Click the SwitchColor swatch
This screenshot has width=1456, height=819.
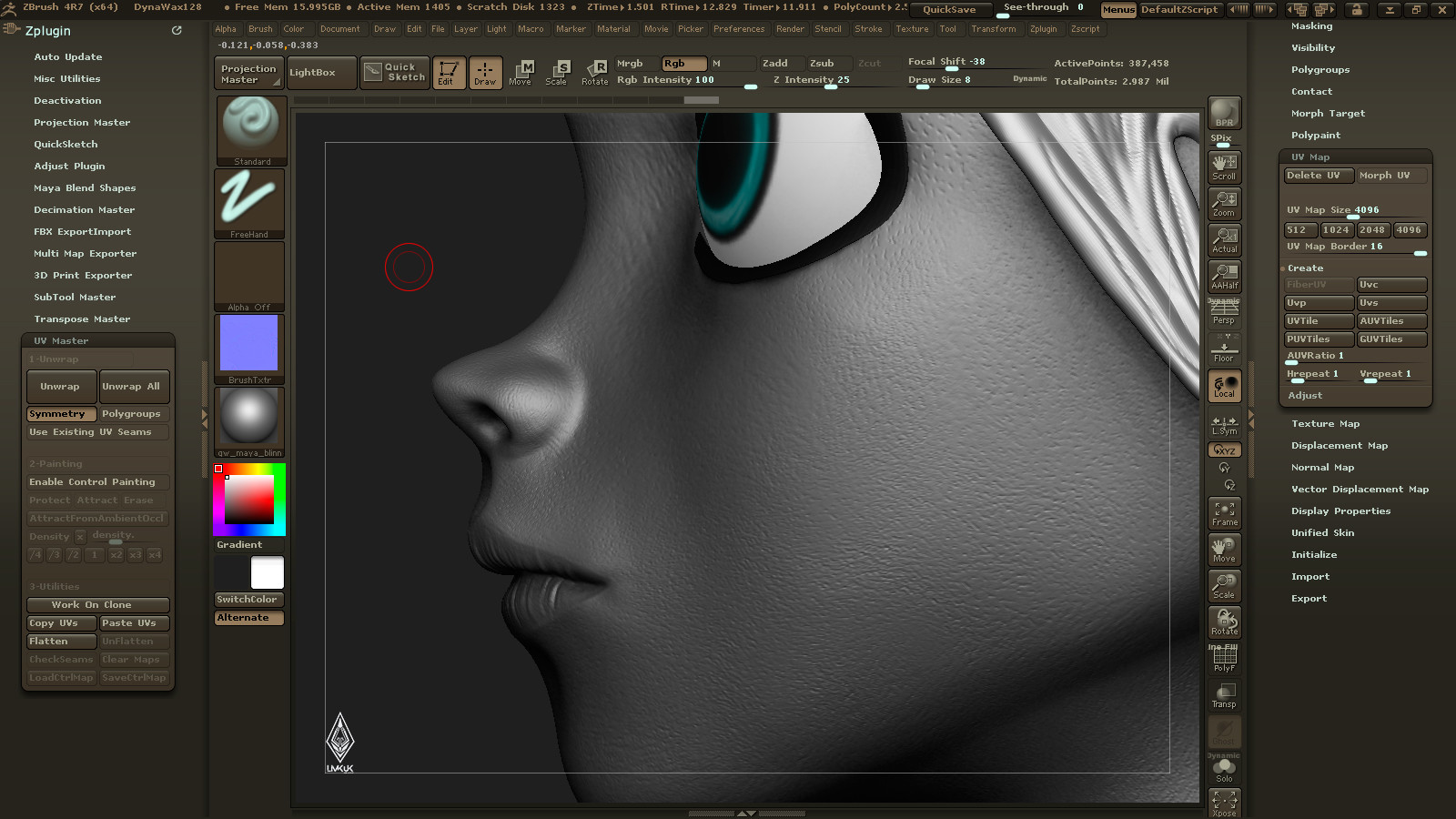[x=248, y=599]
